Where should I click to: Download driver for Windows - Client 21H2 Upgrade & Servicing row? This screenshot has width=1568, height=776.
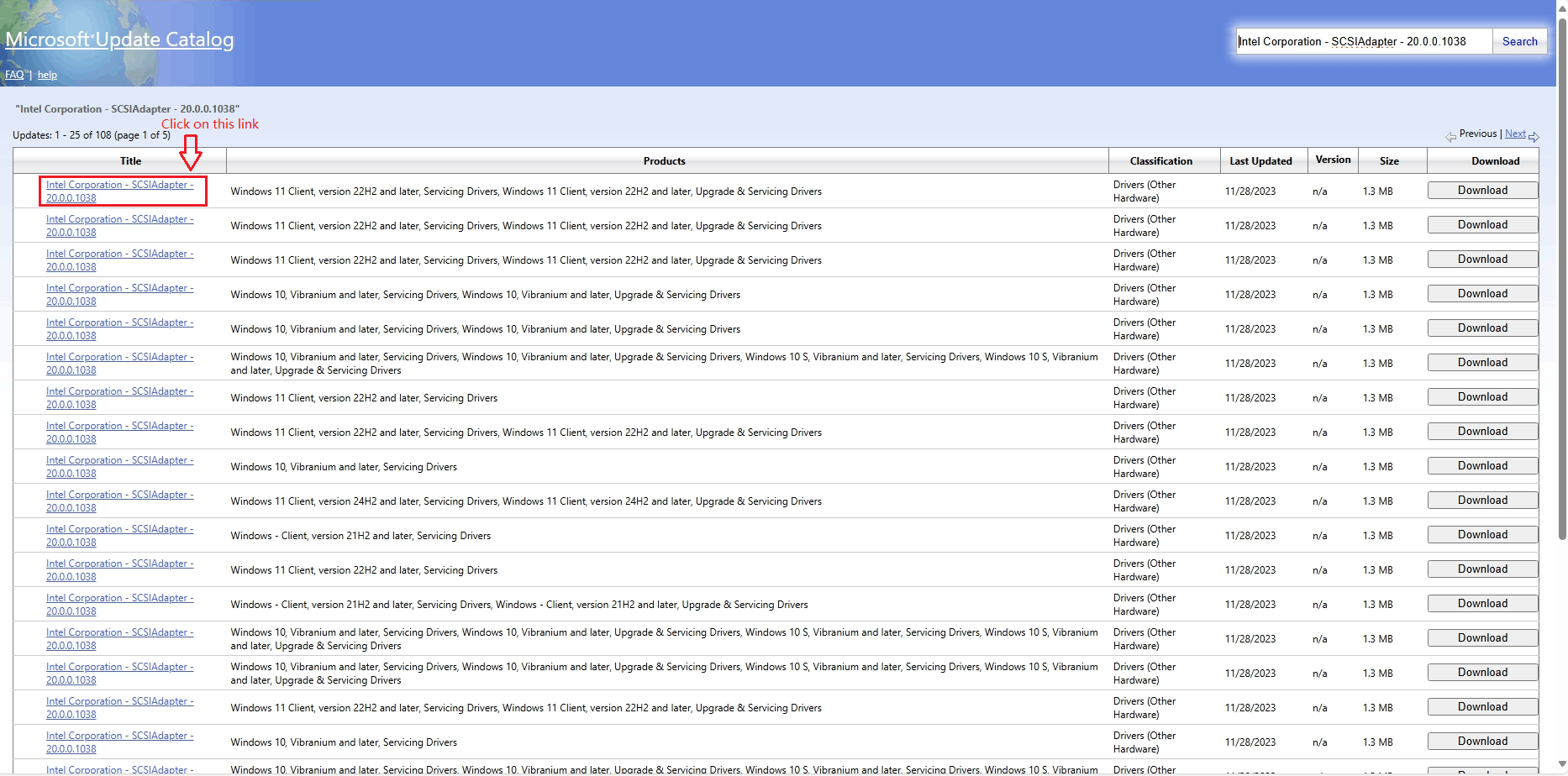click(1482, 604)
